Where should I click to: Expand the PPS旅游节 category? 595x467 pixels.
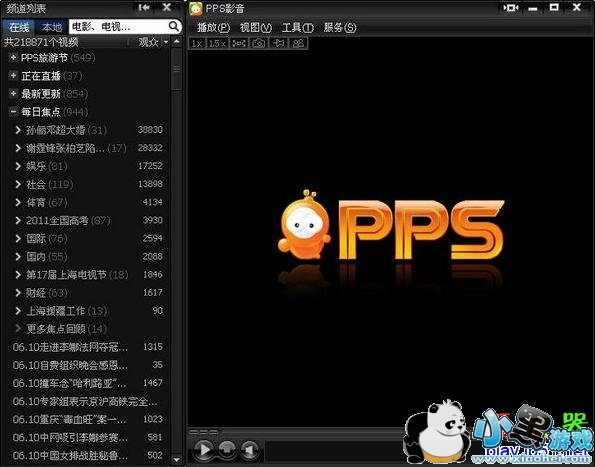click(13, 57)
